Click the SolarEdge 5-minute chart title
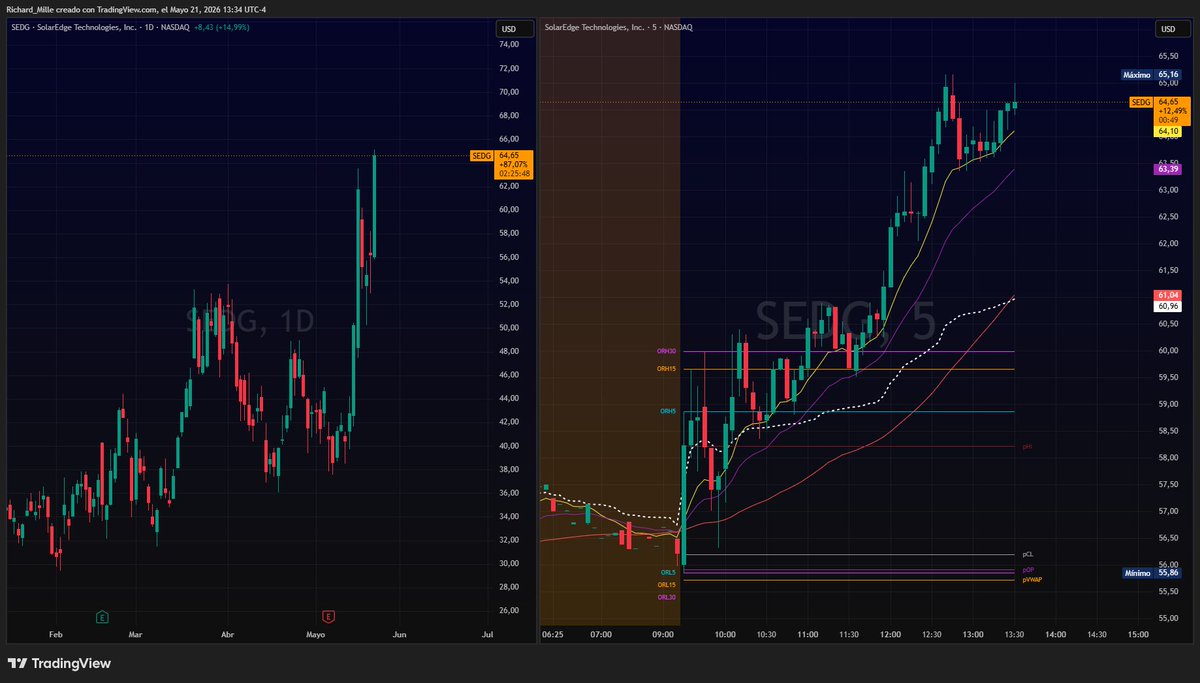 tap(618, 27)
